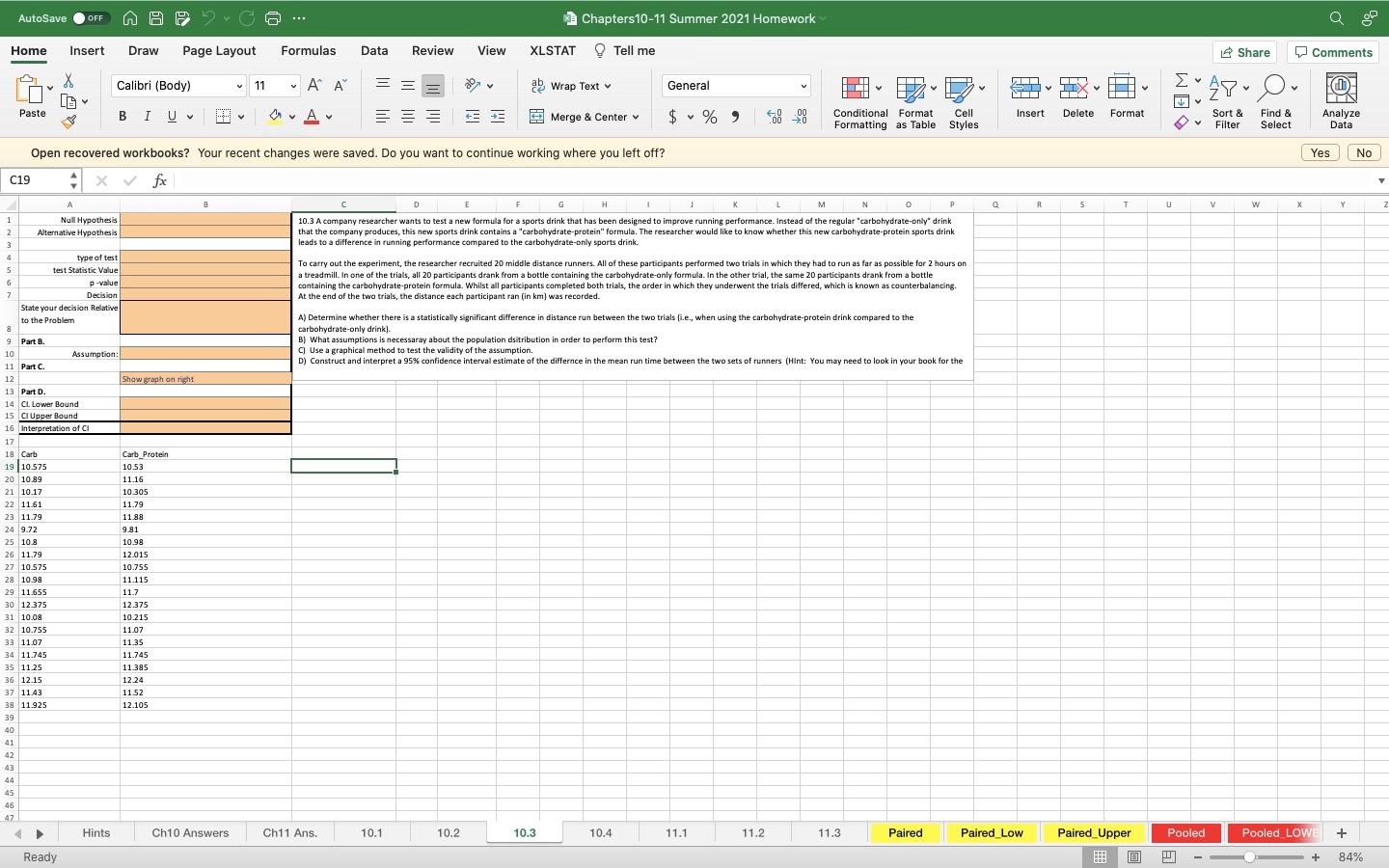The width and height of the screenshot is (1389, 868).
Task: Apply cell borders icon
Action: 223,117
